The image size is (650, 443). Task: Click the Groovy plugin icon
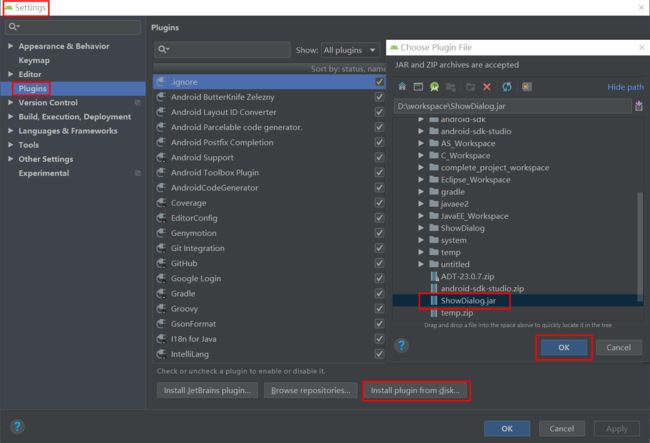161,309
